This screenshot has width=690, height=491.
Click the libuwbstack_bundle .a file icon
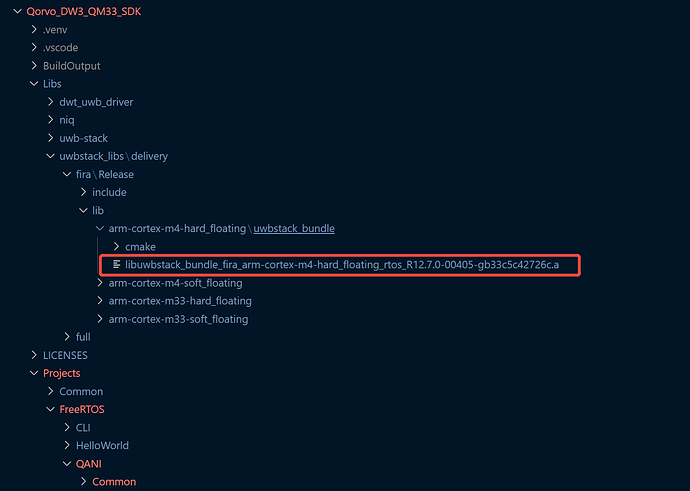(x=117, y=265)
